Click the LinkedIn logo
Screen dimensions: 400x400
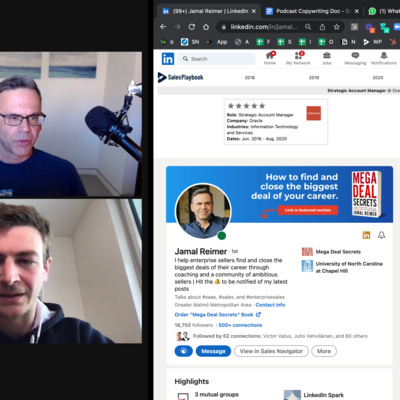coord(168,59)
